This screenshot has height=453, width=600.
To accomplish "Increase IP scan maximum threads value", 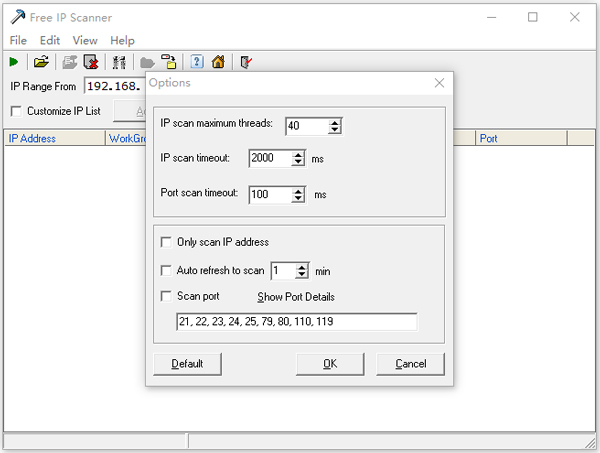I will pos(335,123).
